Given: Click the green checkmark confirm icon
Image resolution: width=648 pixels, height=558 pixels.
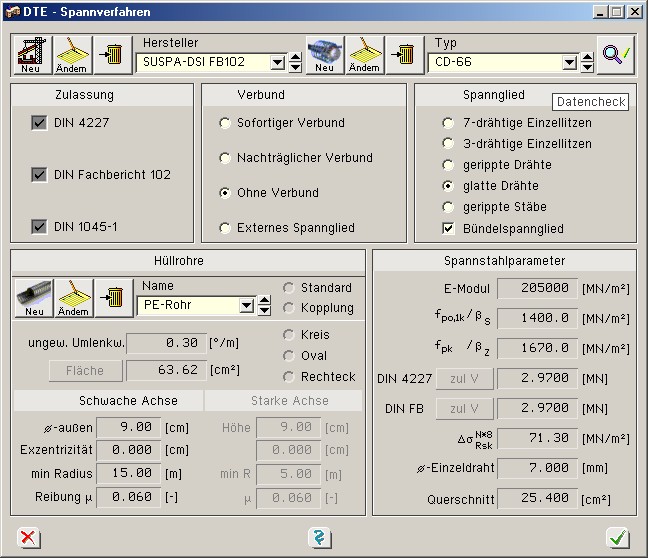Looking at the screenshot, I should (618, 538).
